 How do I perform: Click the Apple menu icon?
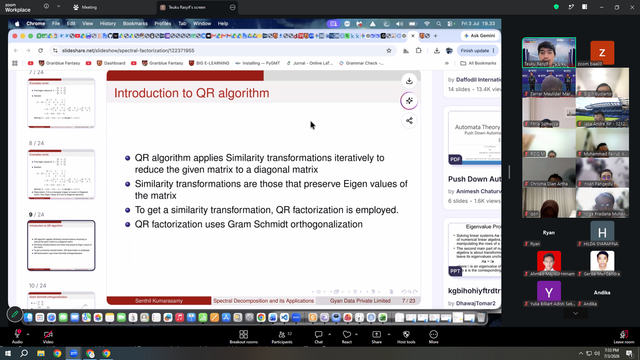tap(17, 24)
